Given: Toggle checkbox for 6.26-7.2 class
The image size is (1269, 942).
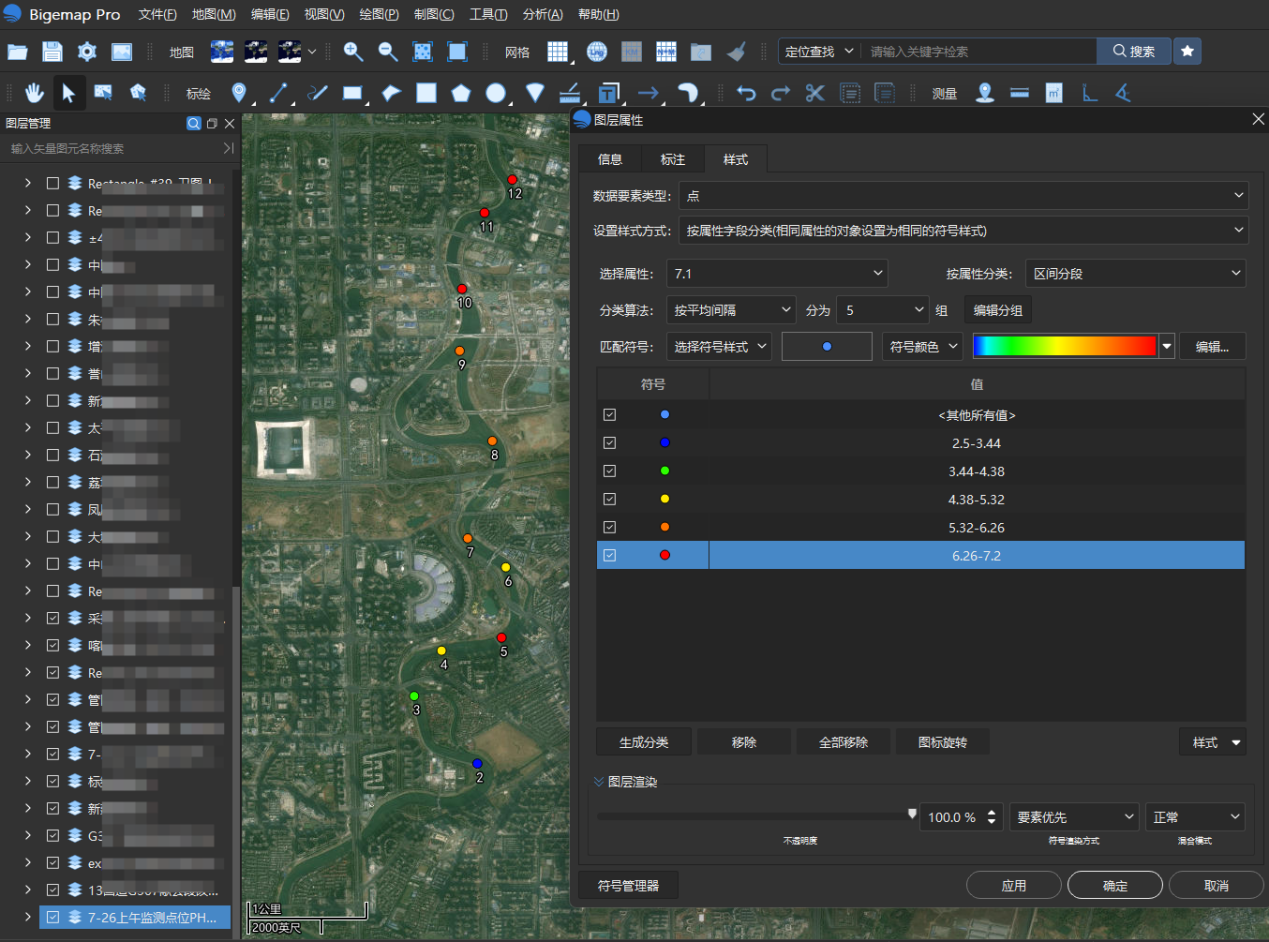Looking at the screenshot, I should (x=610, y=555).
